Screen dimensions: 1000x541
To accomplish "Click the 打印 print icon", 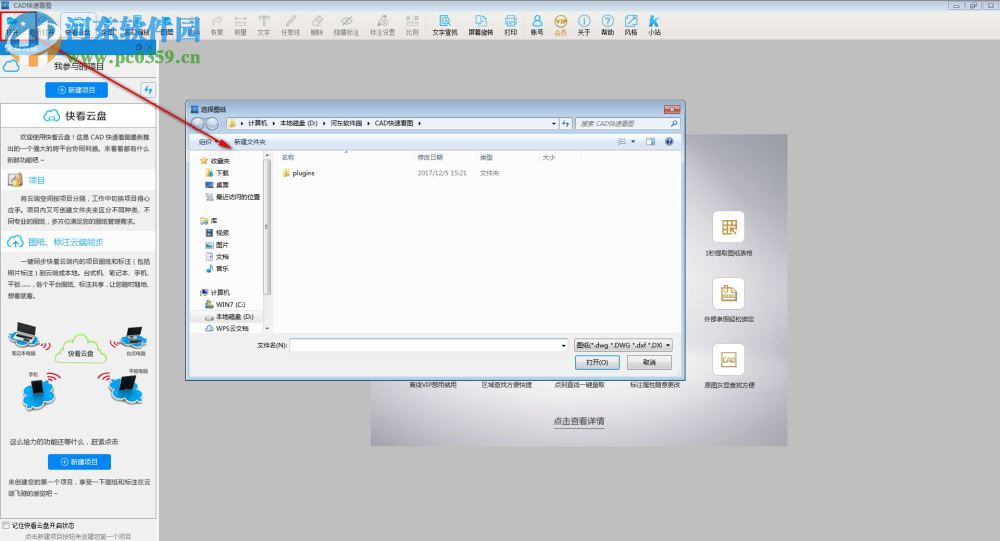I will 511,26.
